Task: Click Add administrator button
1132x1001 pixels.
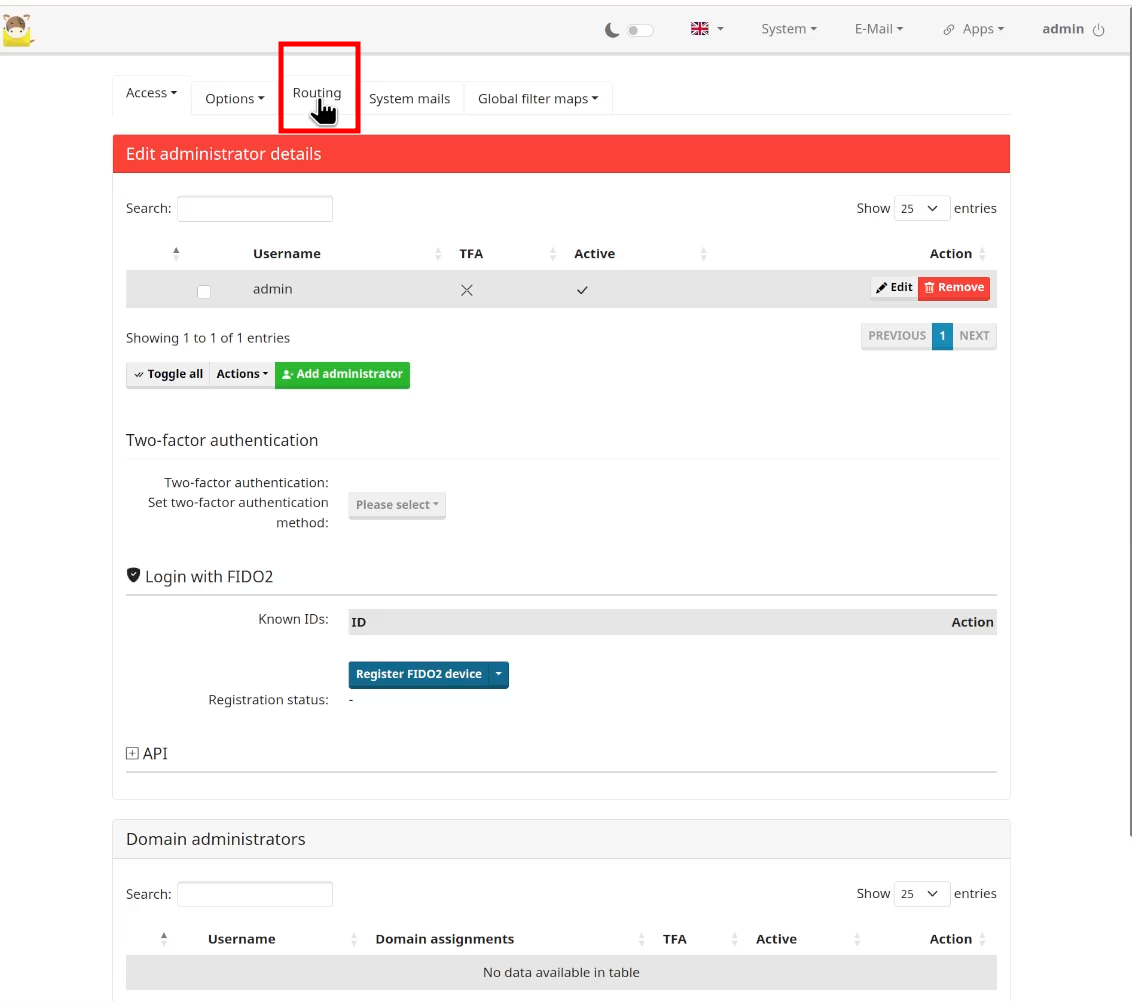Action: point(342,374)
